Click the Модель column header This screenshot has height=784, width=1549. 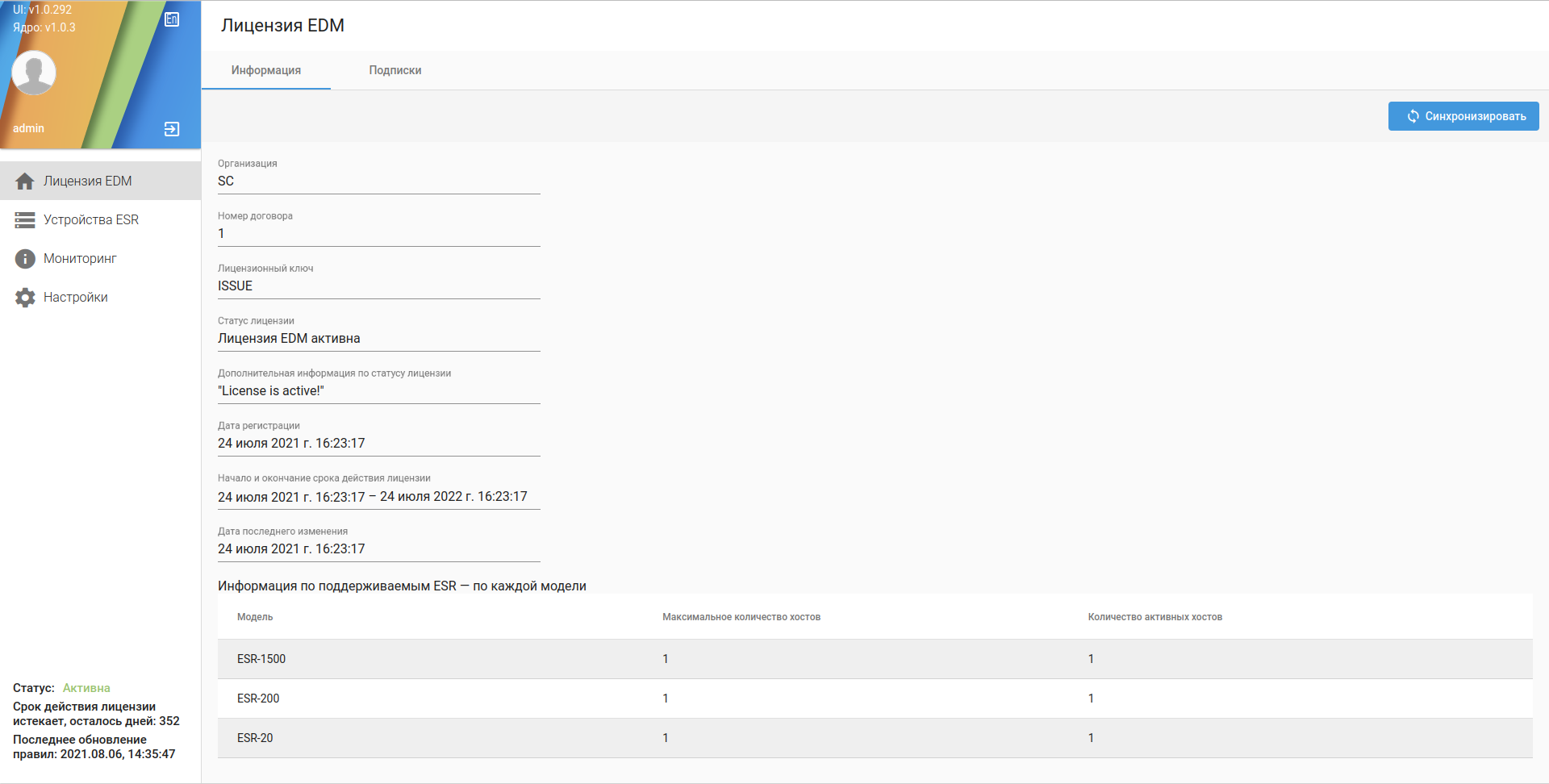pyautogui.click(x=255, y=617)
